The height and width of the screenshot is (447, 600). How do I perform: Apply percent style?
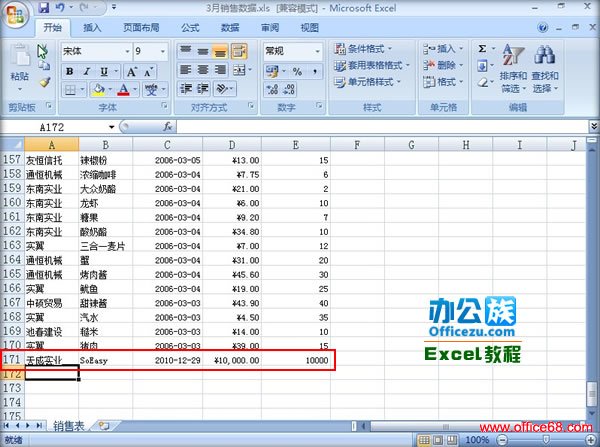(297, 71)
